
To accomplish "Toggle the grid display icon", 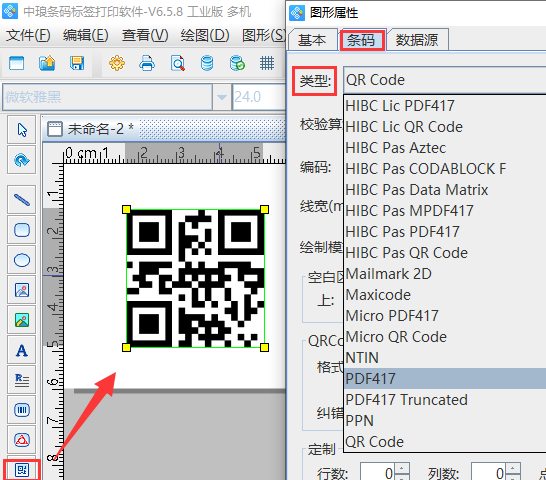I will [267, 63].
